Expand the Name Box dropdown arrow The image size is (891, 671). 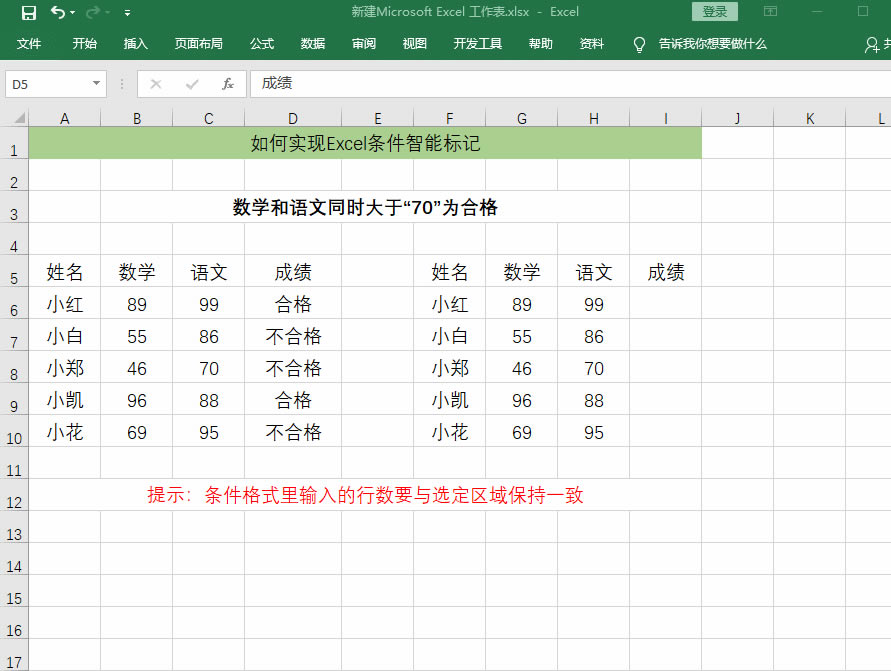pyautogui.click(x=96, y=84)
